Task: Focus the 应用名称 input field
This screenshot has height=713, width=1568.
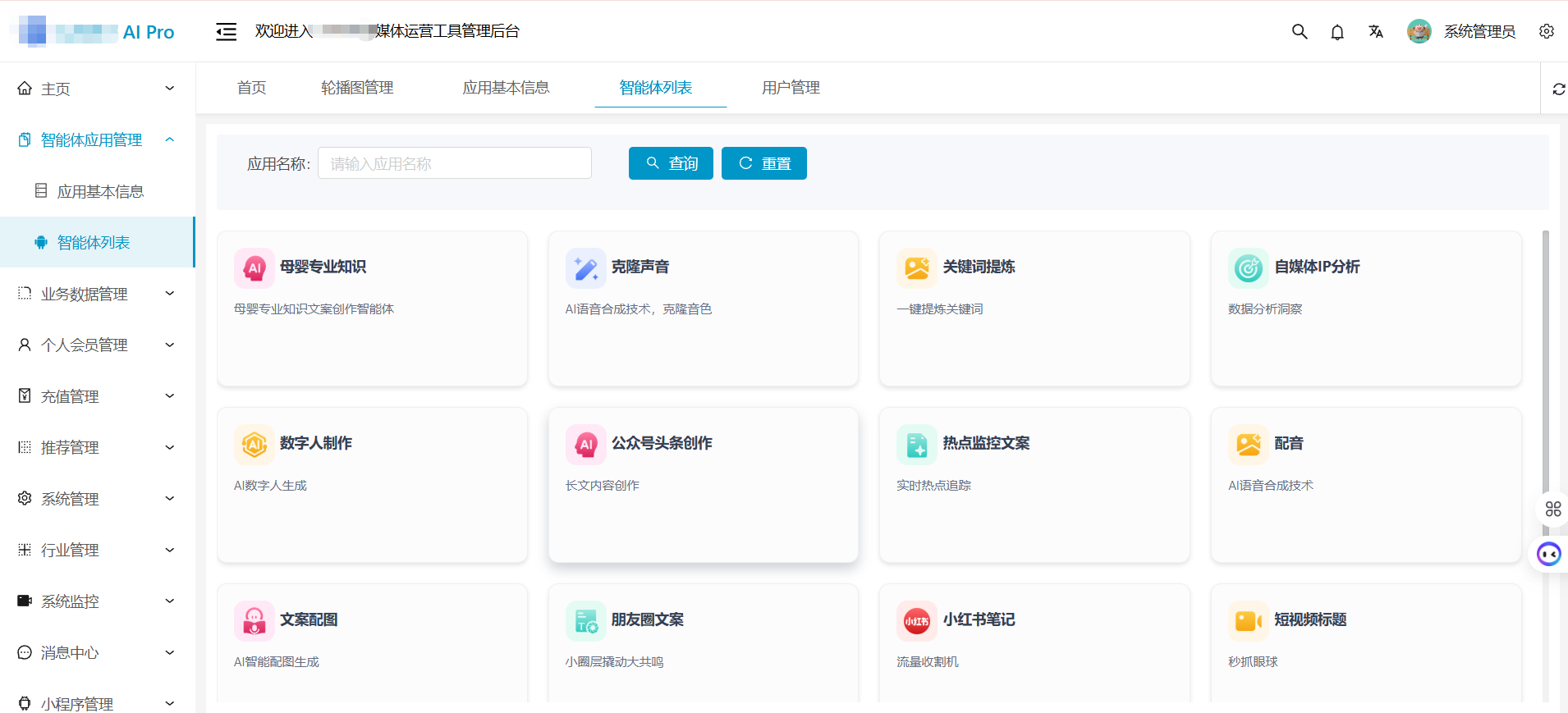Action: tap(455, 163)
